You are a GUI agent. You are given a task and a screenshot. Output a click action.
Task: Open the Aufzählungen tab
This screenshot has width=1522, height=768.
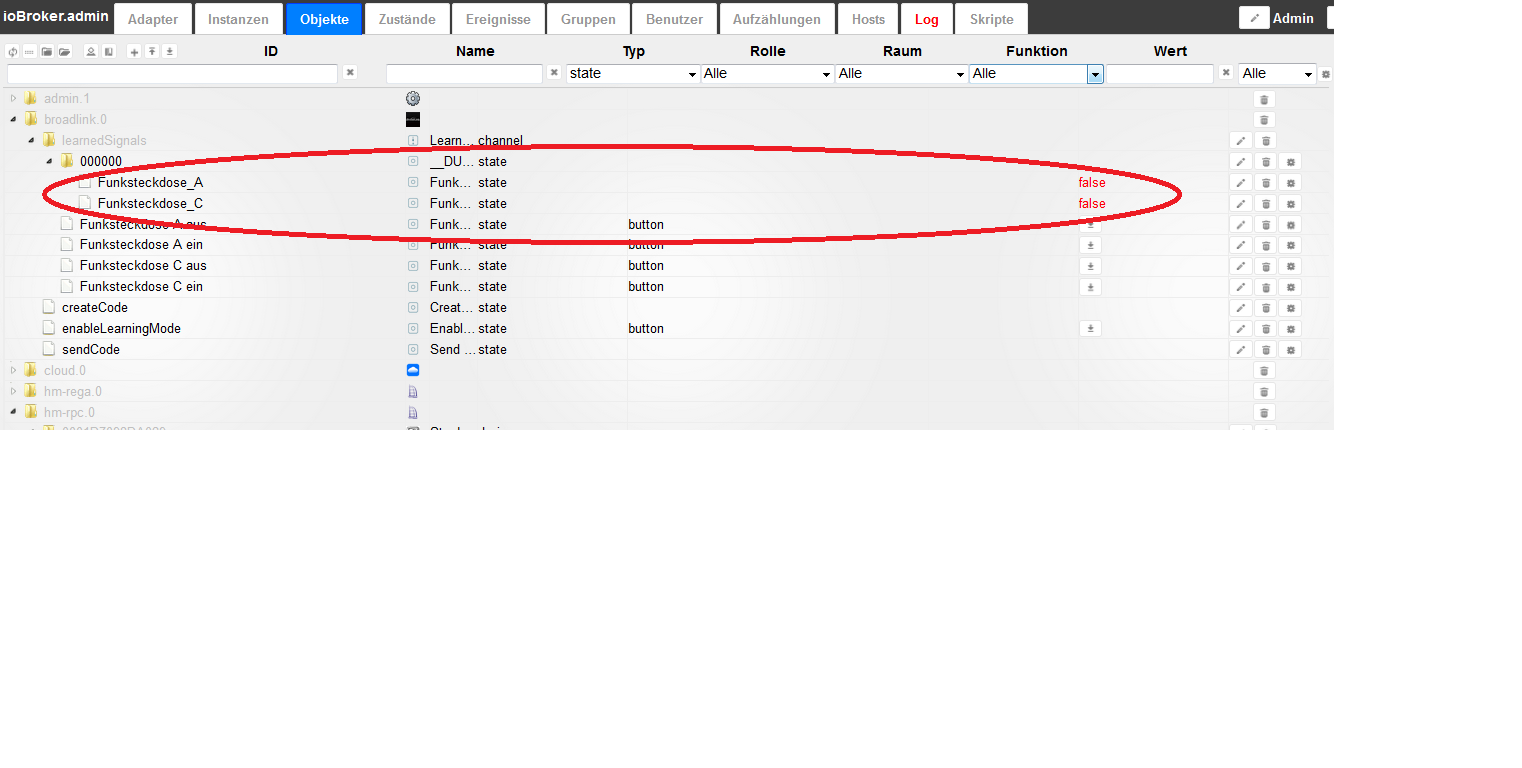point(777,19)
